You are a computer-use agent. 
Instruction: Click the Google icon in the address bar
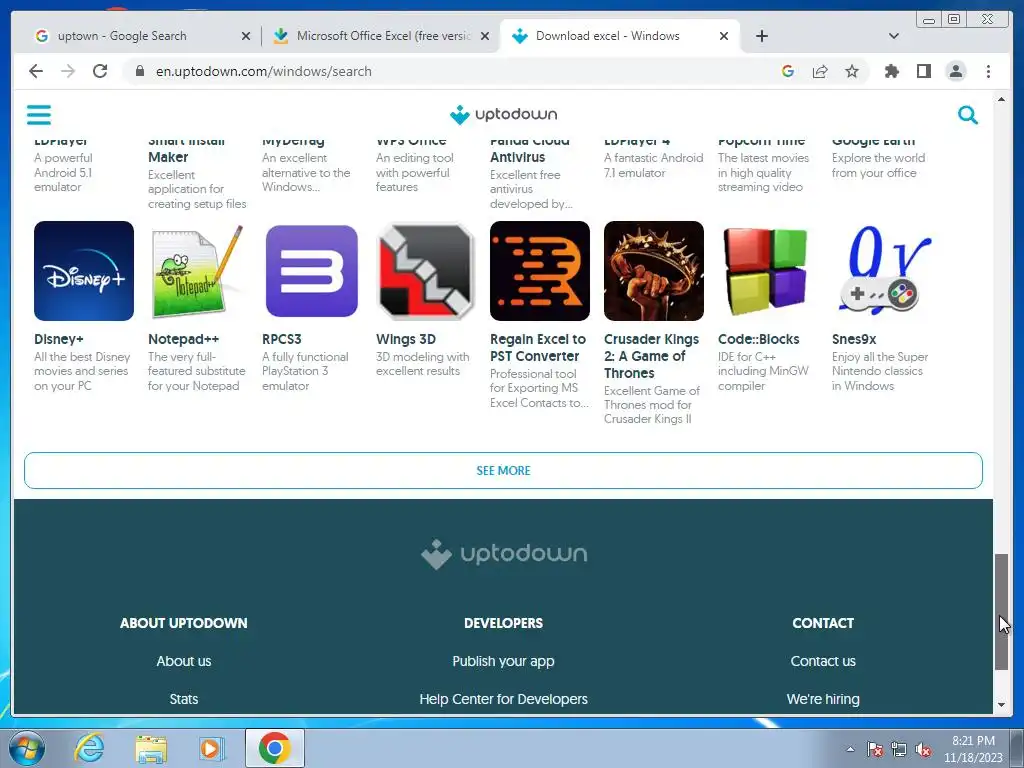tap(788, 71)
